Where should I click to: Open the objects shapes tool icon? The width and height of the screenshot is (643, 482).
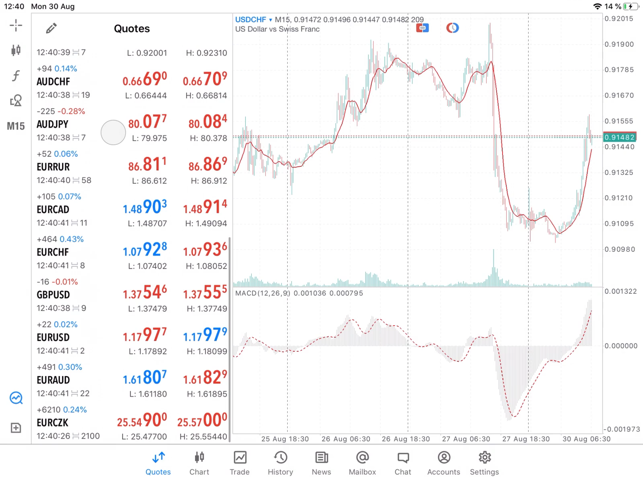(16, 101)
